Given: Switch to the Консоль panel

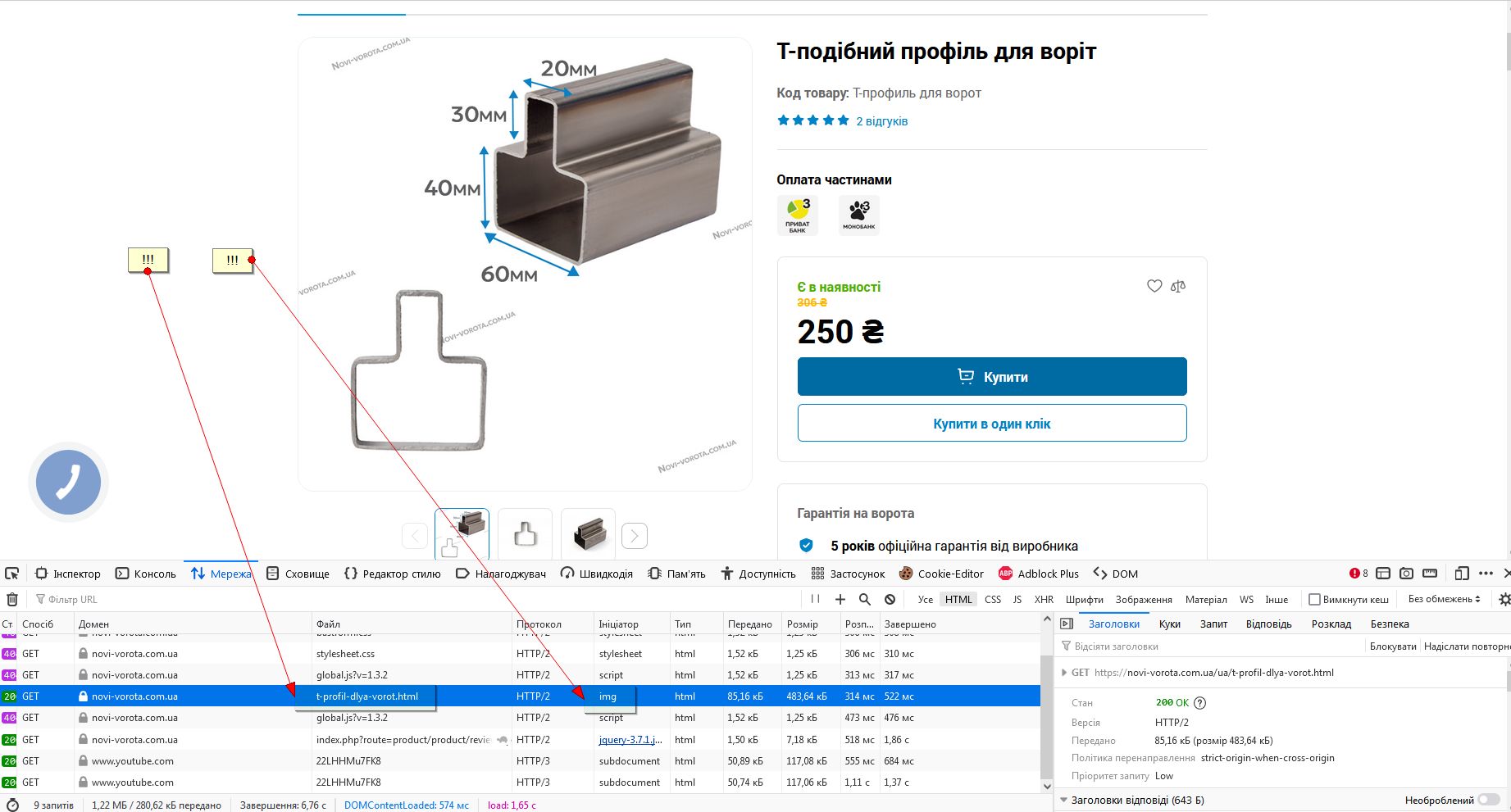Looking at the screenshot, I should point(146,574).
